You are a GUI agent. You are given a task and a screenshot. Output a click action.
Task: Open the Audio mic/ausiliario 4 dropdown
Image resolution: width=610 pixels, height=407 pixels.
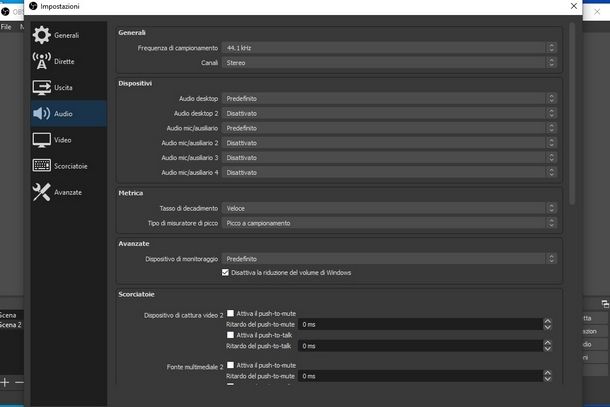tap(389, 172)
